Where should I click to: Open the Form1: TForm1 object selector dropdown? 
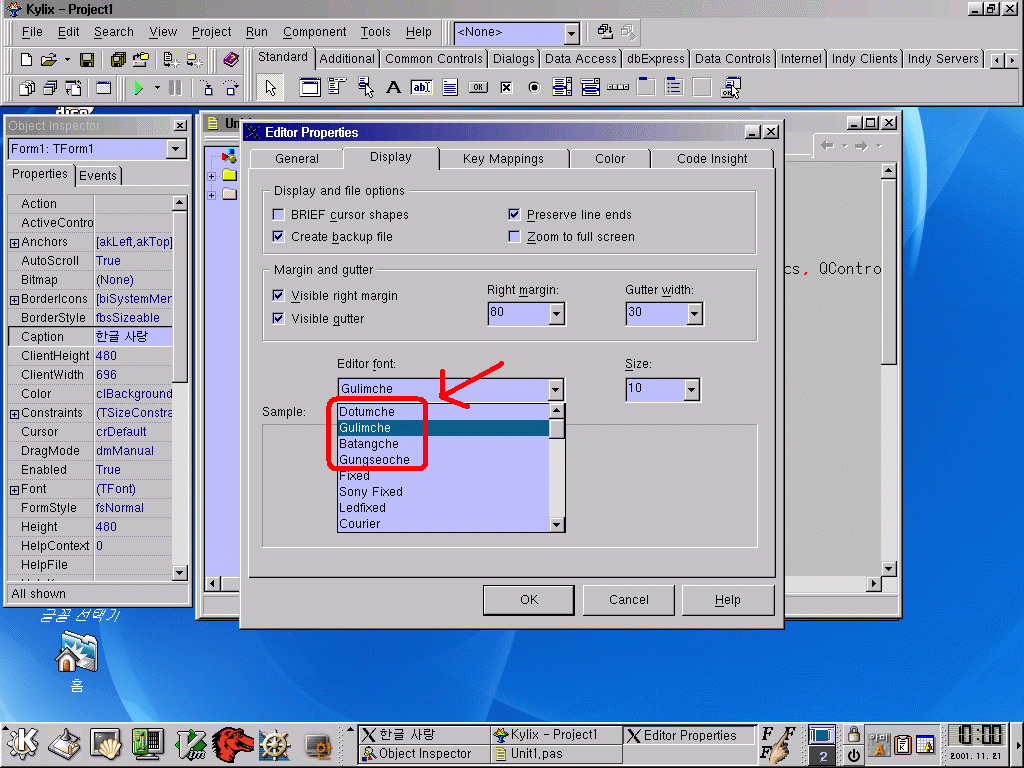click(x=176, y=149)
